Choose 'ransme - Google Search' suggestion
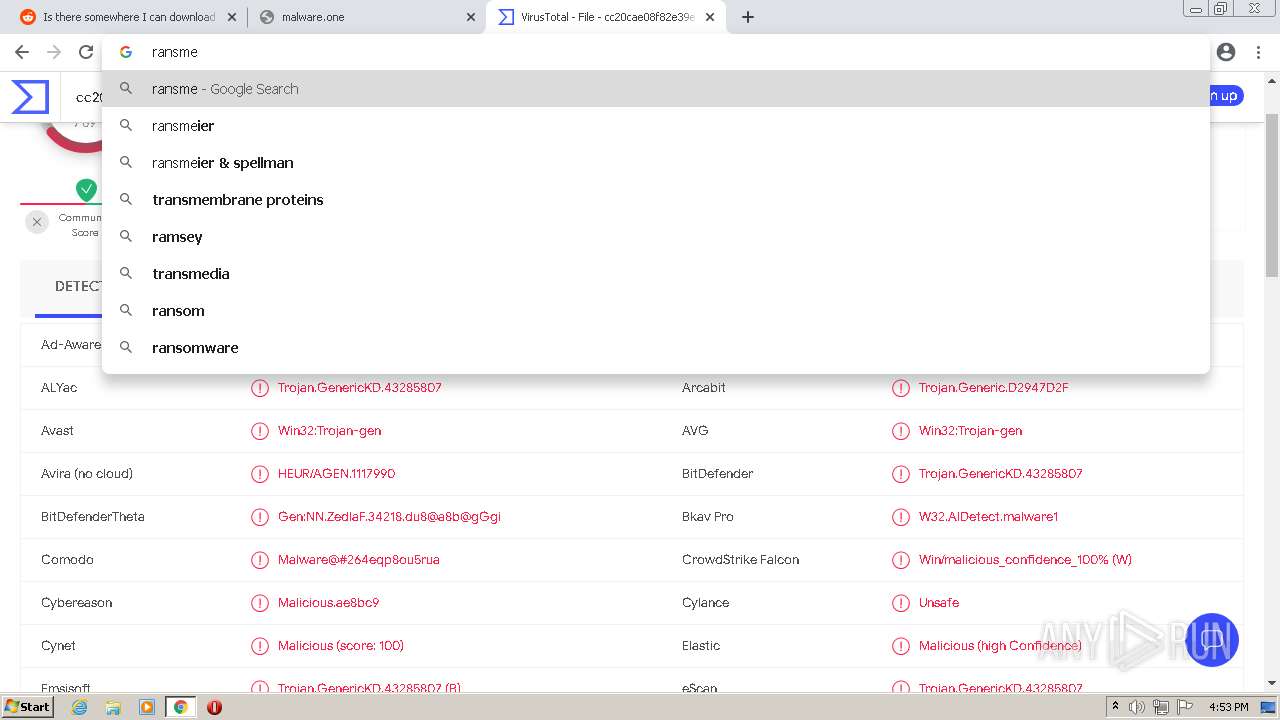 (x=655, y=89)
